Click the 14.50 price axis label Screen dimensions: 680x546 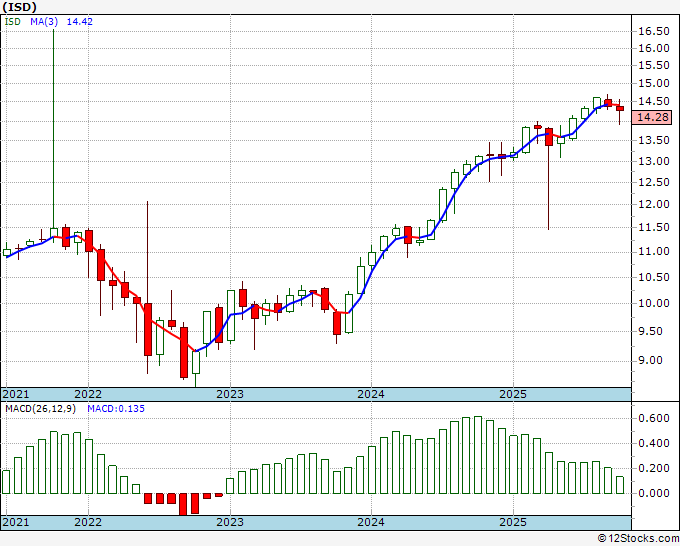(654, 101)
